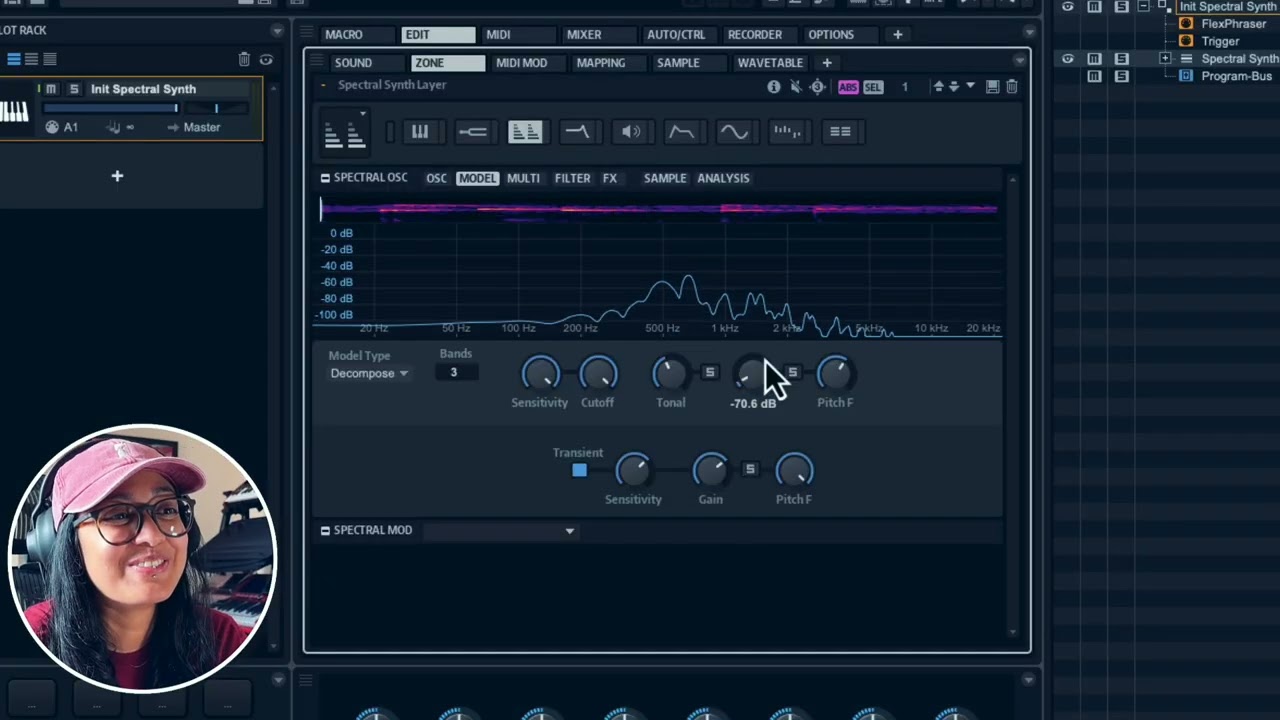Click the Program-Bus icon in tree
The image size is (1280, 720).
[x=1186, y=76]
